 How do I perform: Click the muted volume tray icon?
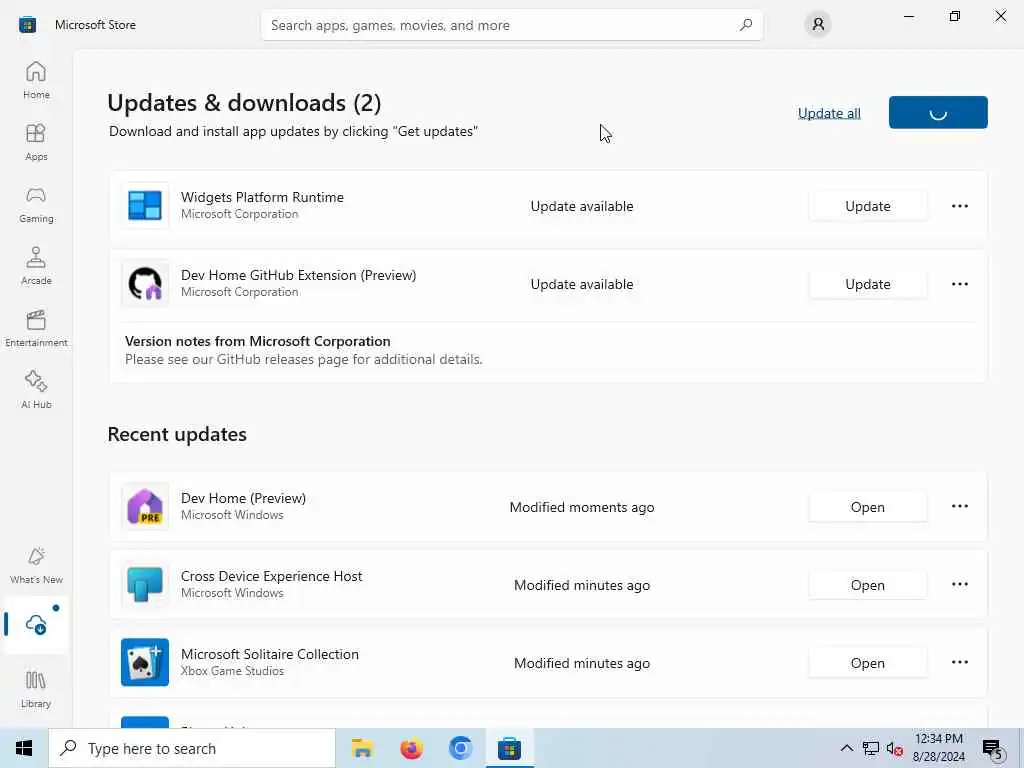click(x=895, y=748)
